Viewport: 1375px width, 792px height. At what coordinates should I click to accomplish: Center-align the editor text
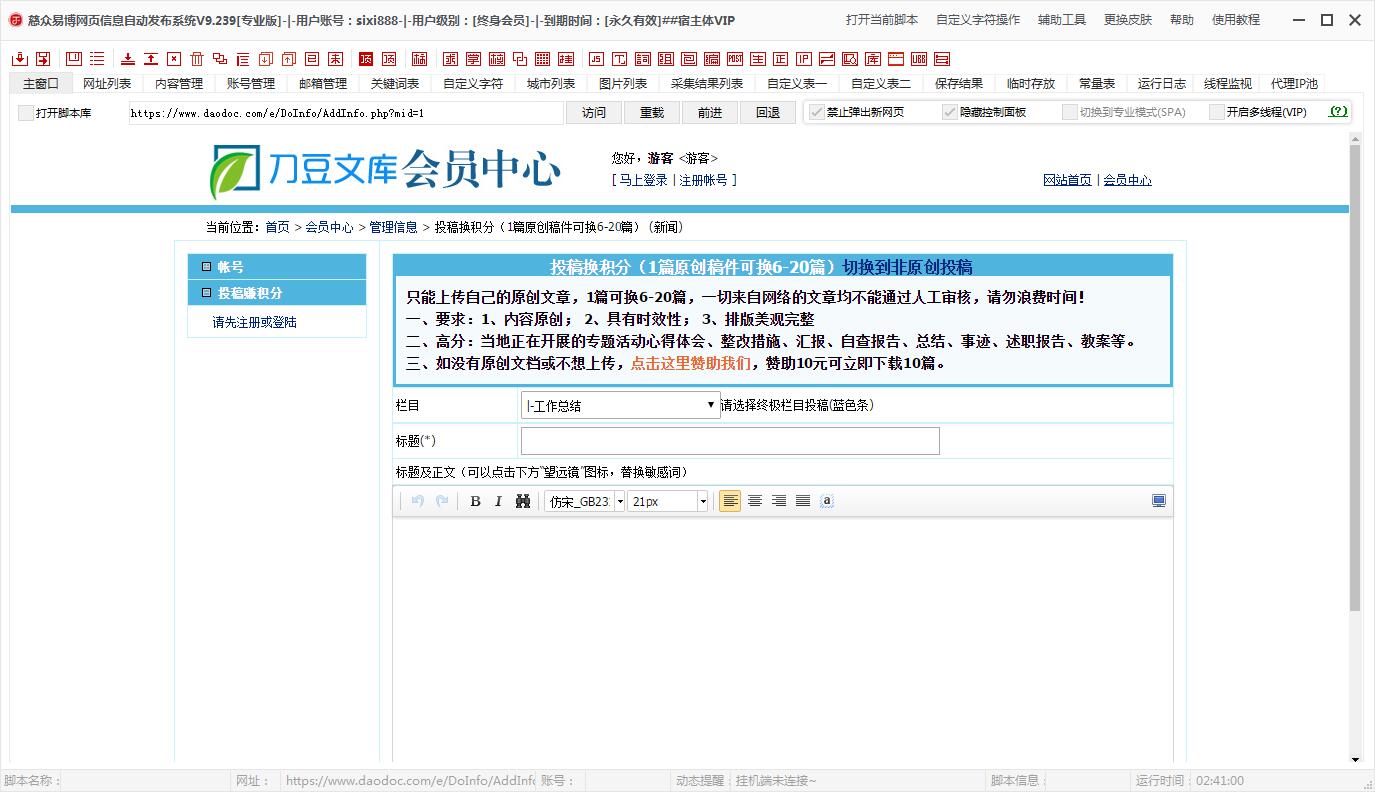point(755,501)
